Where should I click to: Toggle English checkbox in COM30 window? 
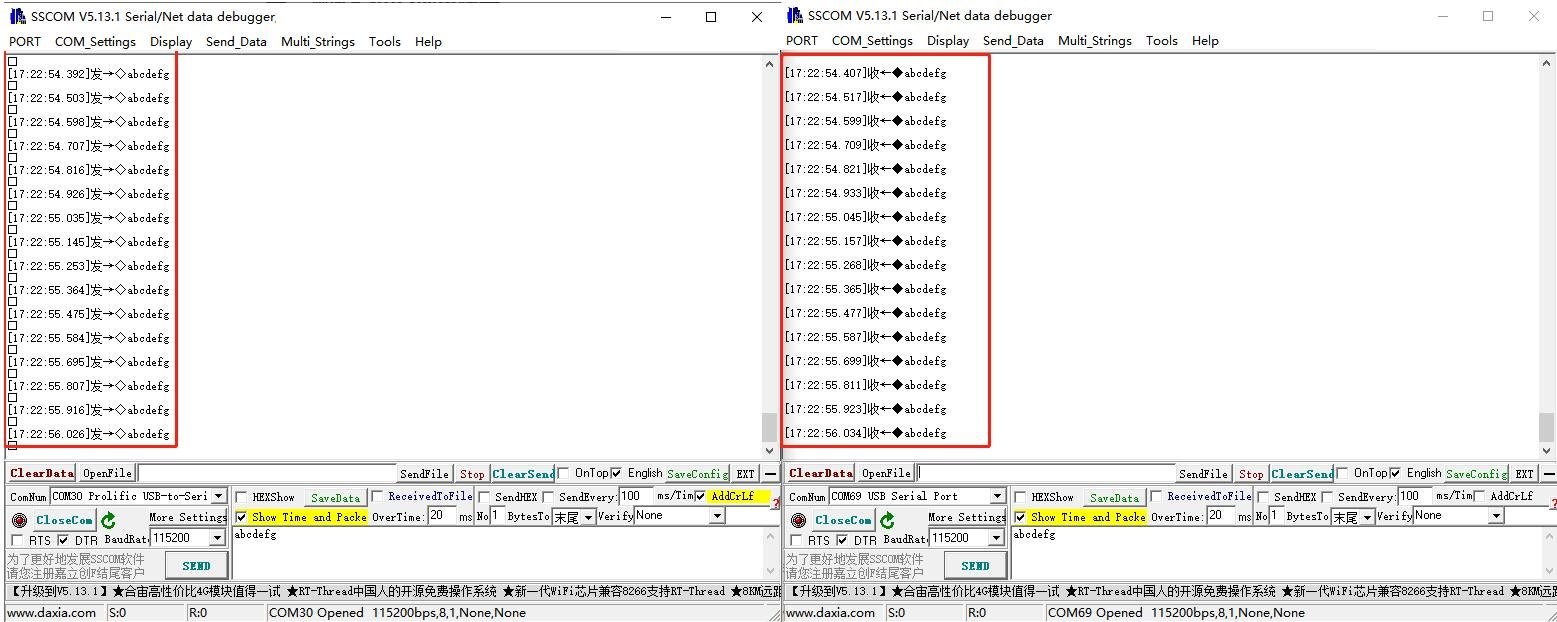(x=616, y=473)
